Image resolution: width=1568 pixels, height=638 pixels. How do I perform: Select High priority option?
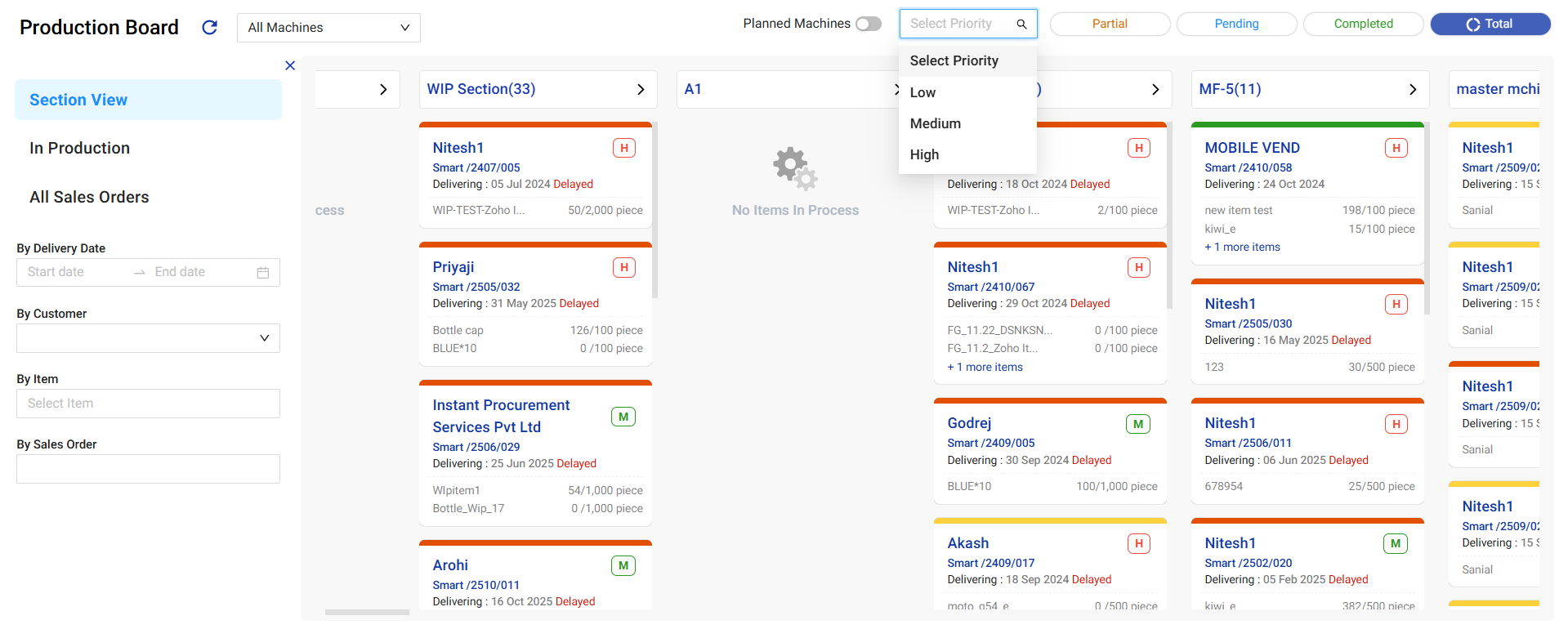(925, 154)
